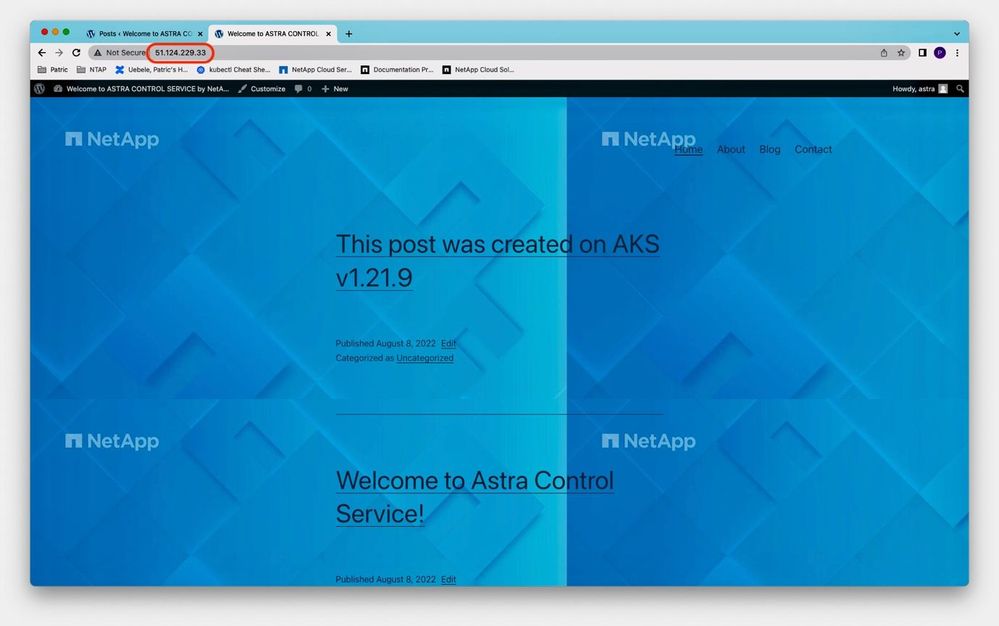Edit the Welcome to Astra Control Service post

[449, 580]
